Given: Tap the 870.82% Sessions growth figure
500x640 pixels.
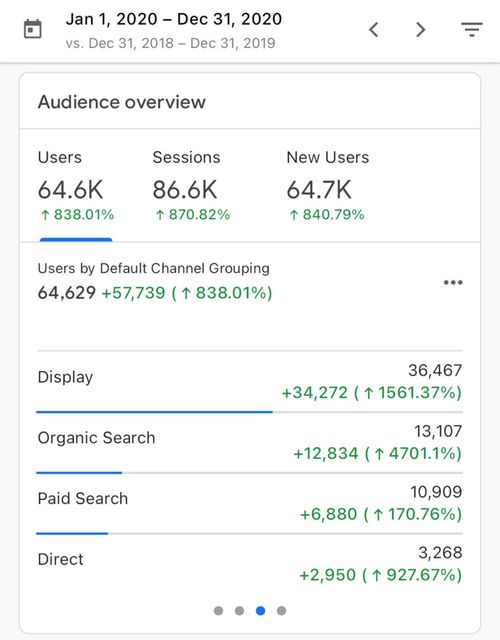Looking at the screenshot, I should click(193, 215).
